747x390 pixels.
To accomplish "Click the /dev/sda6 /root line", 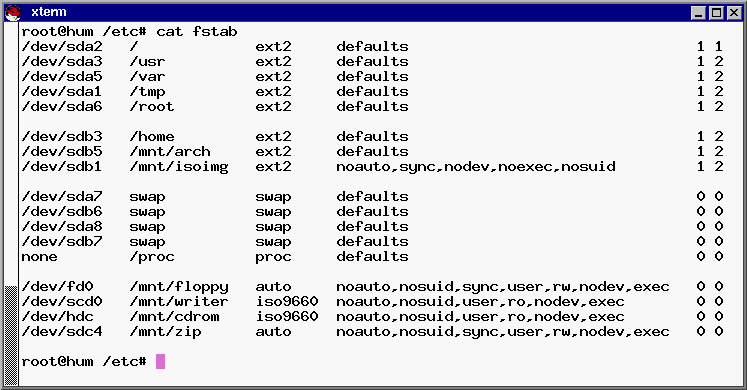I will tap(373, 107).
